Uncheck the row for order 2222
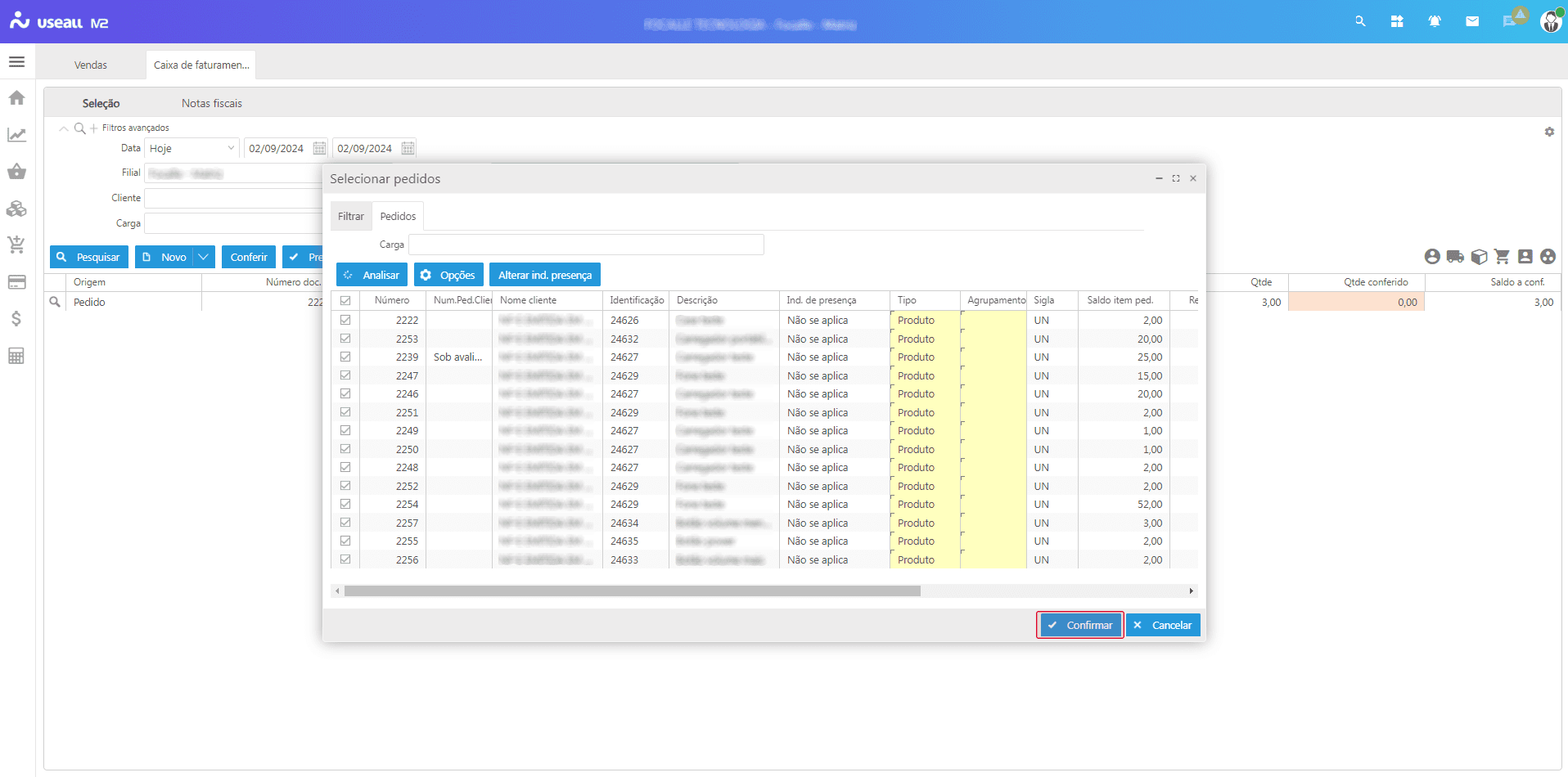The image size is (1568, 777). point(345,321)
